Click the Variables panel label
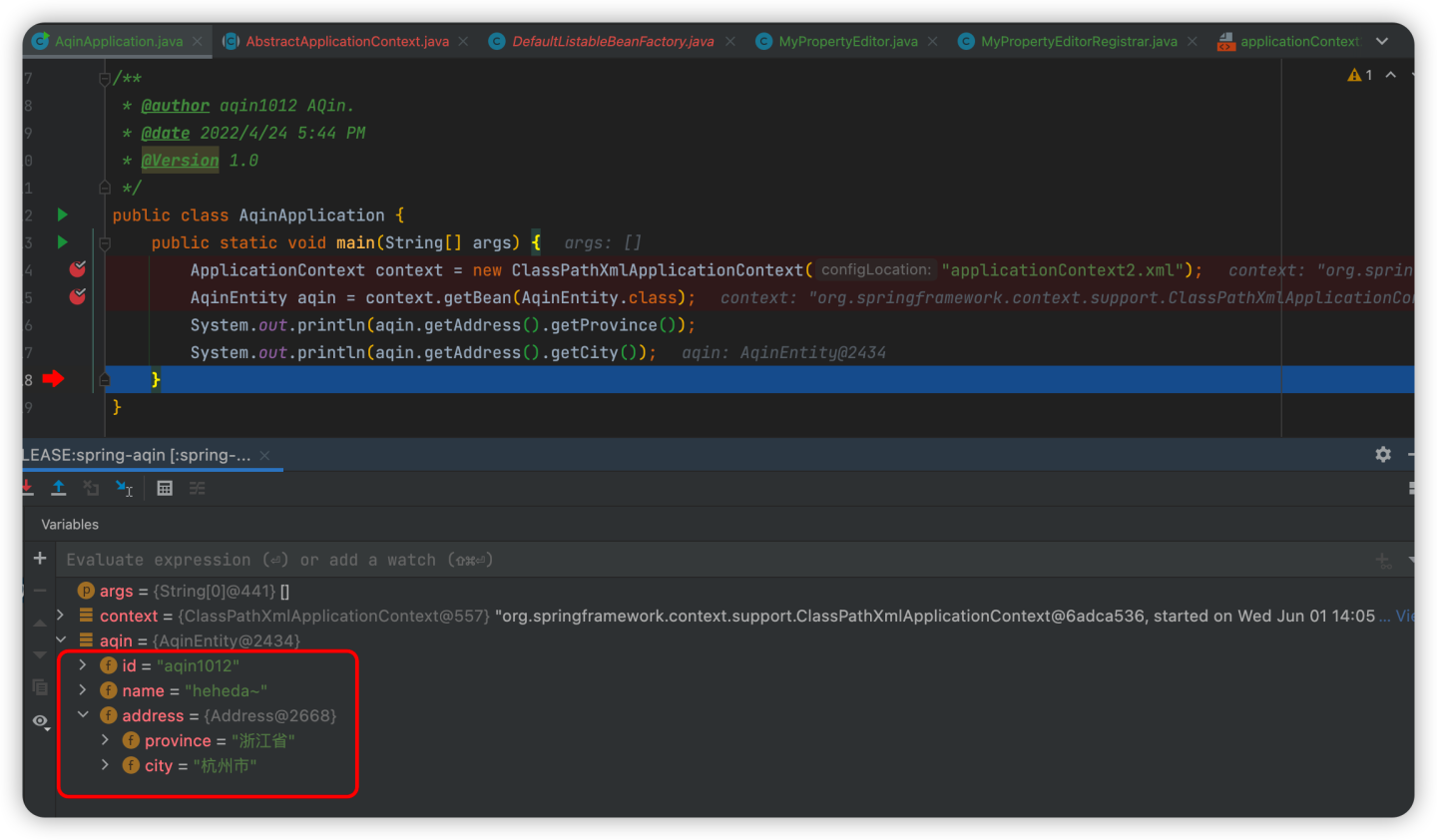Viewport: 1437px width, 840px height. (x=70, y=524)
